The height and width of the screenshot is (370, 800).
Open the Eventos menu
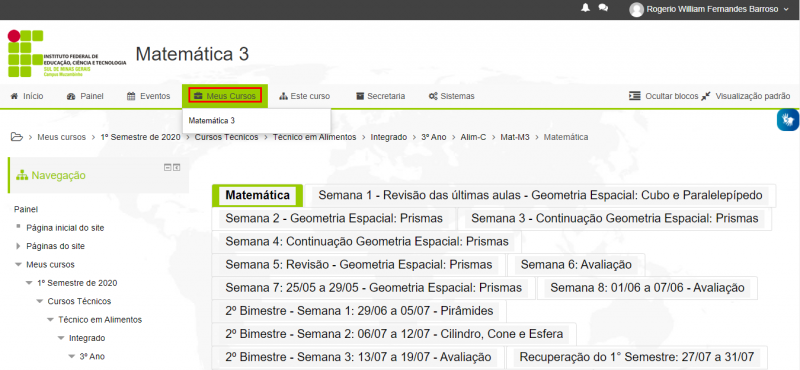tap(148, 96)
